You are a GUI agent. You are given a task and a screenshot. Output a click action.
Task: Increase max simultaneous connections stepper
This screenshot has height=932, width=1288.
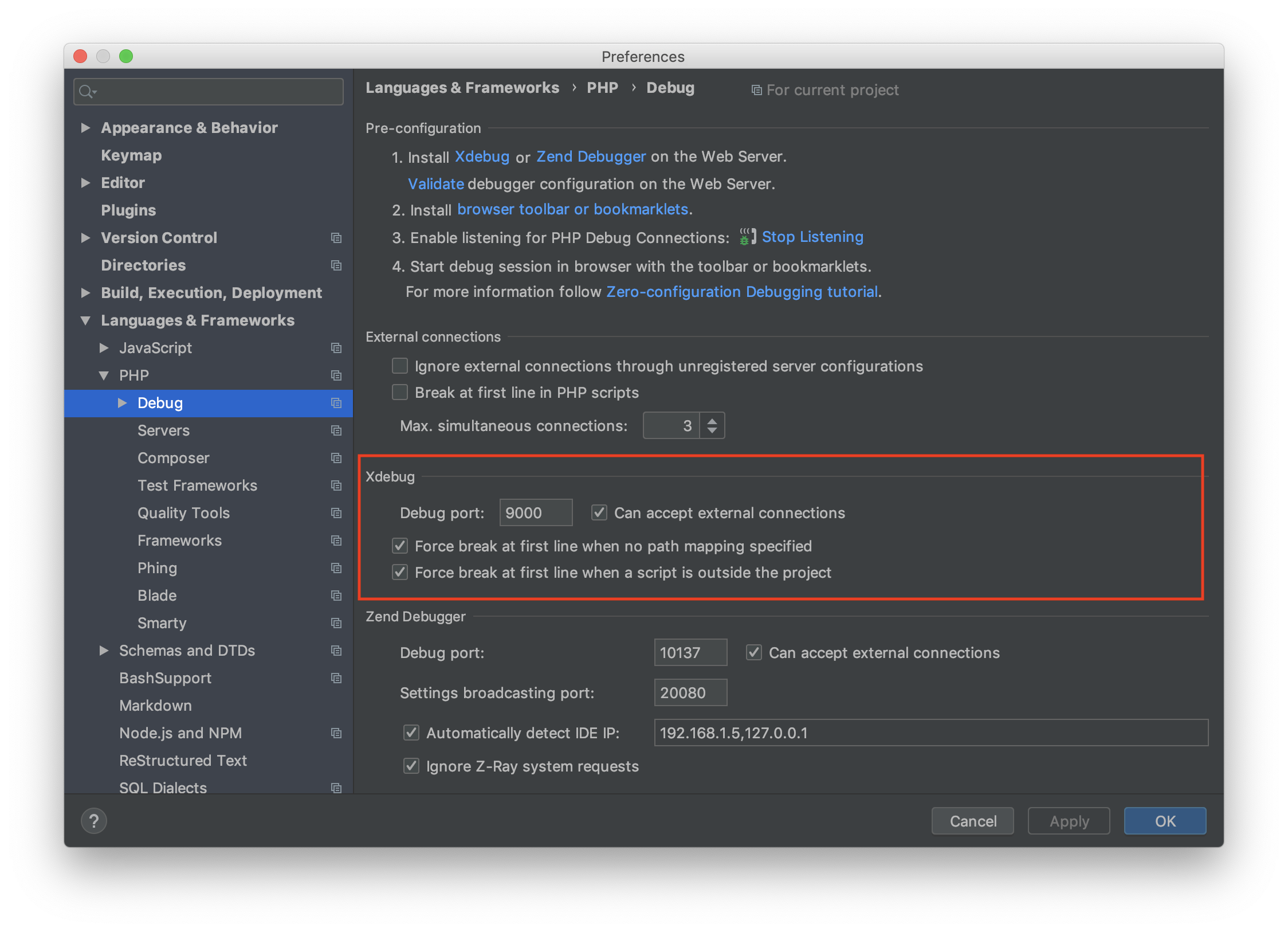pyautogui.click(x=712, y=421)
